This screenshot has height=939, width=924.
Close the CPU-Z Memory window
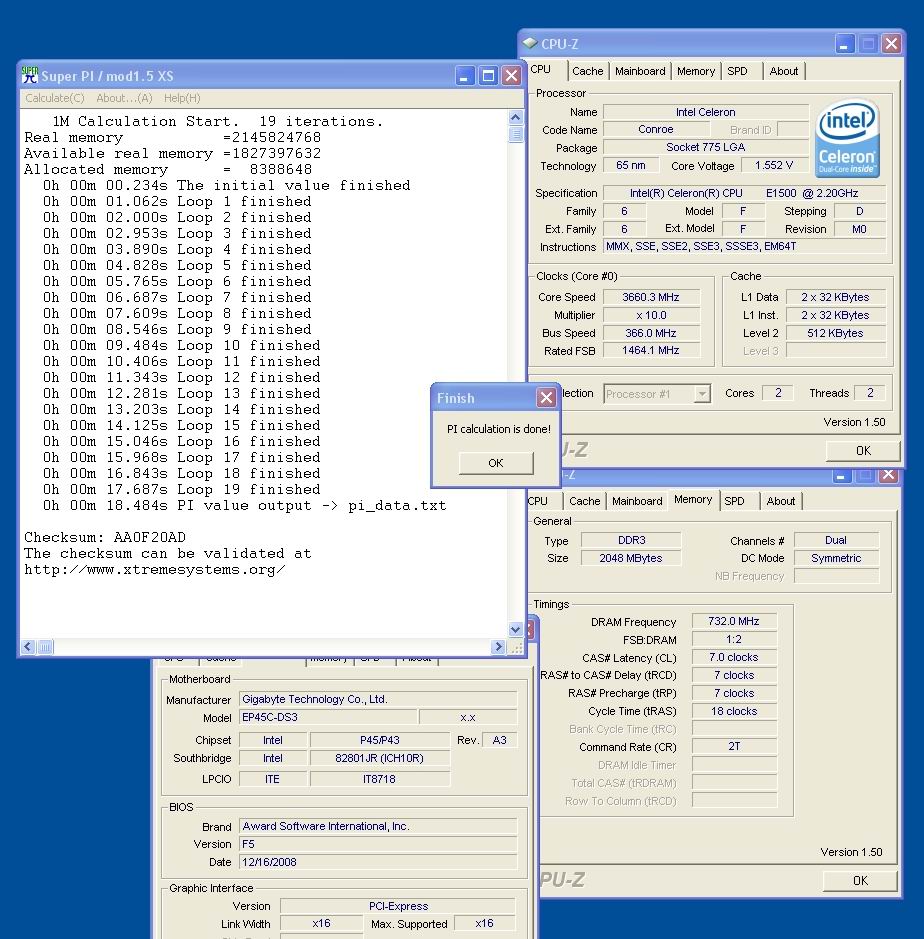pyautogui.click(x=889, y=475)
